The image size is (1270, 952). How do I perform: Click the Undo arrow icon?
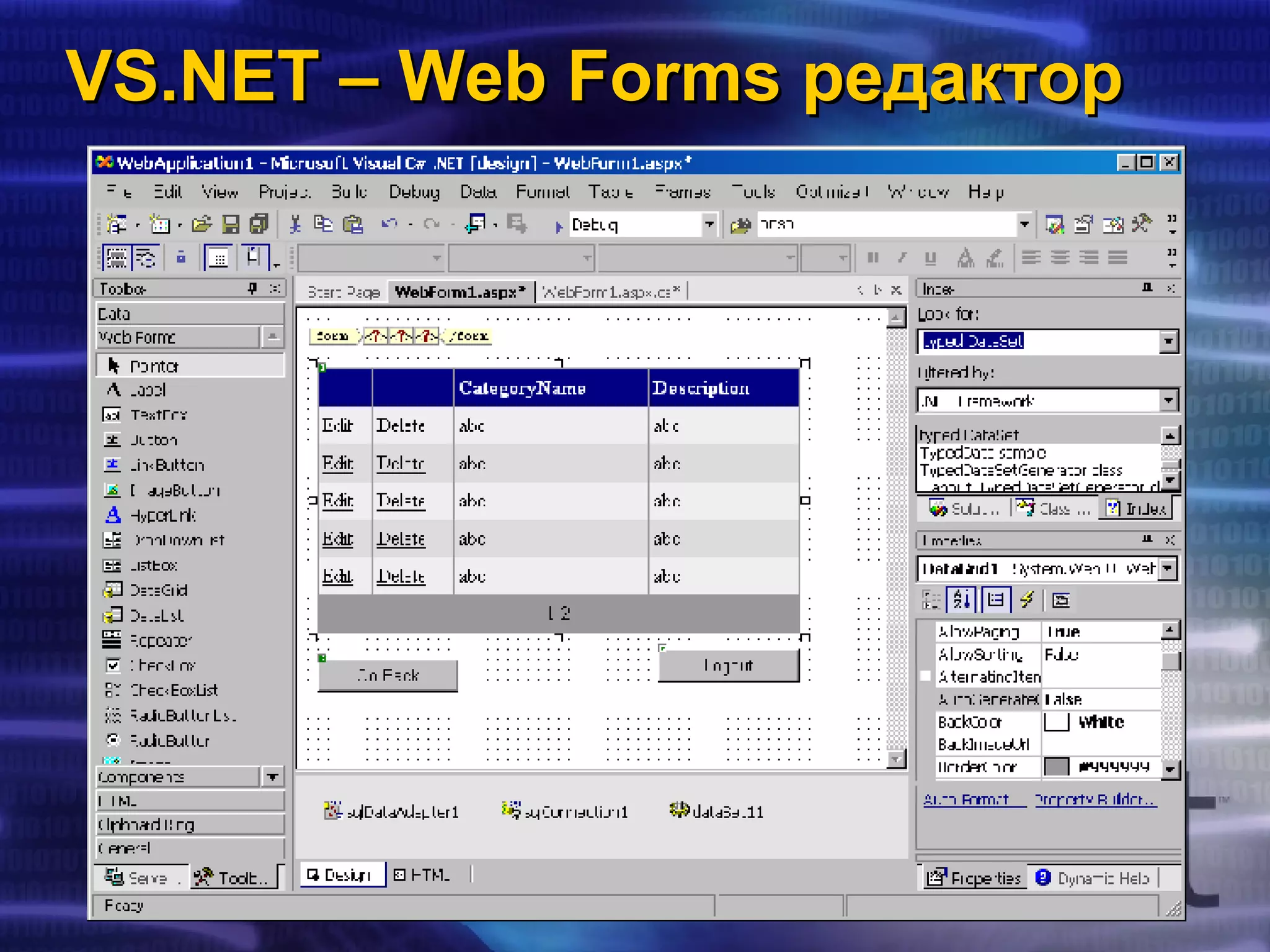click(389, 224)
